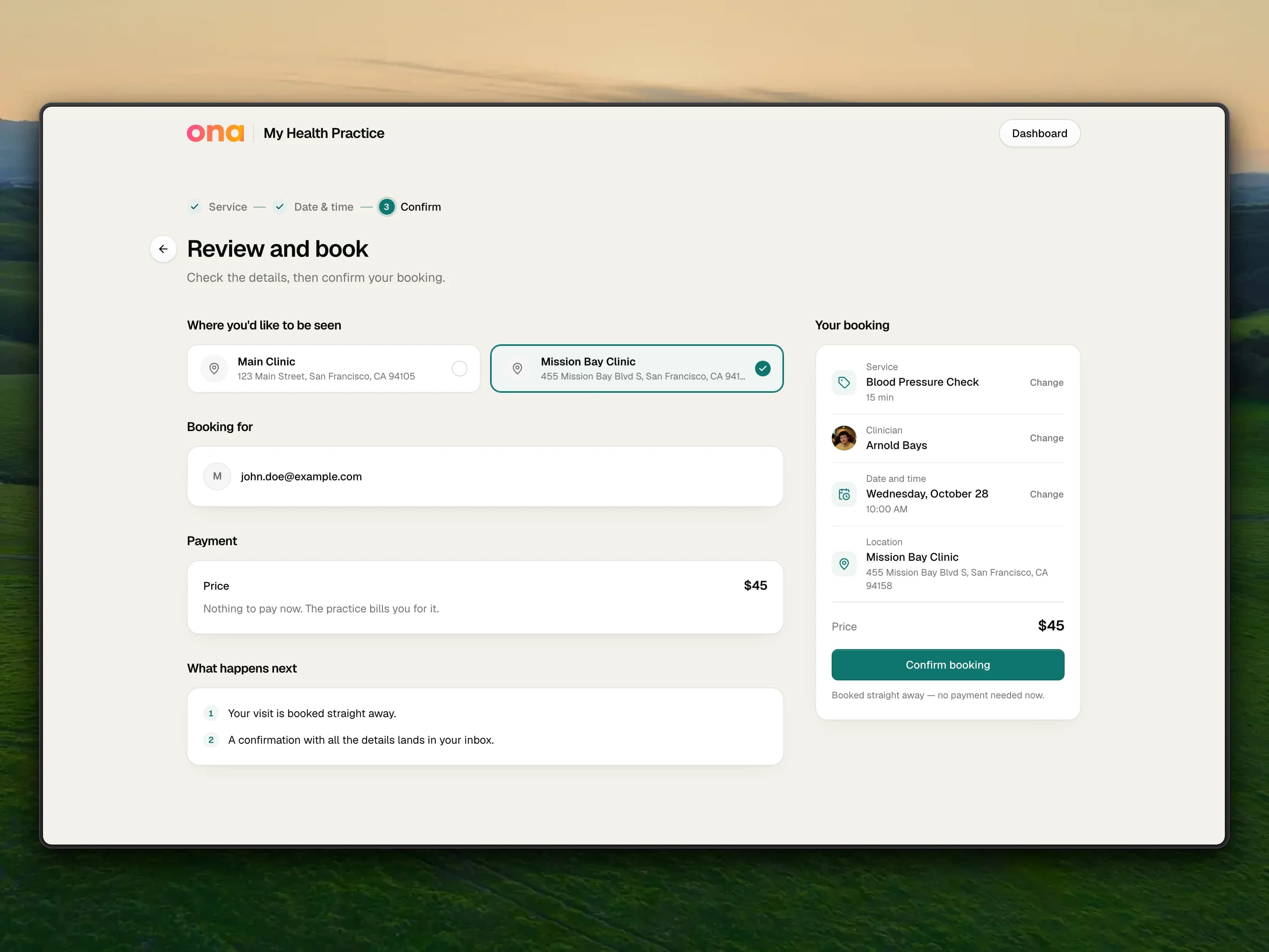Click 'Your visit is booked straight away.'
1269x952 pixels.
312,714
